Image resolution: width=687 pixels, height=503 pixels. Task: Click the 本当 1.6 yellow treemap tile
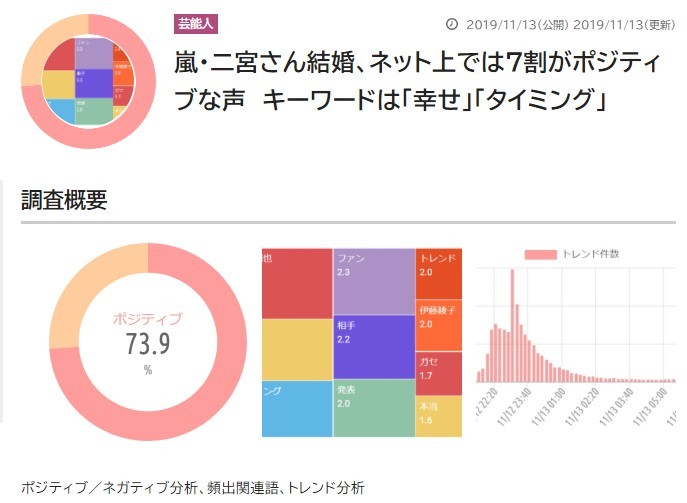438,416
